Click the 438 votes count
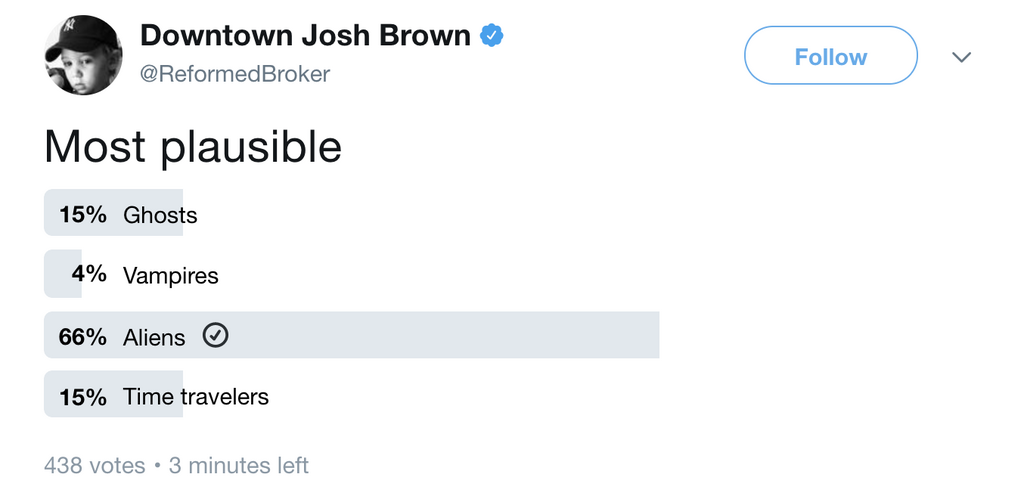Viewport: 1024px width, 502px height. point(94,465)
